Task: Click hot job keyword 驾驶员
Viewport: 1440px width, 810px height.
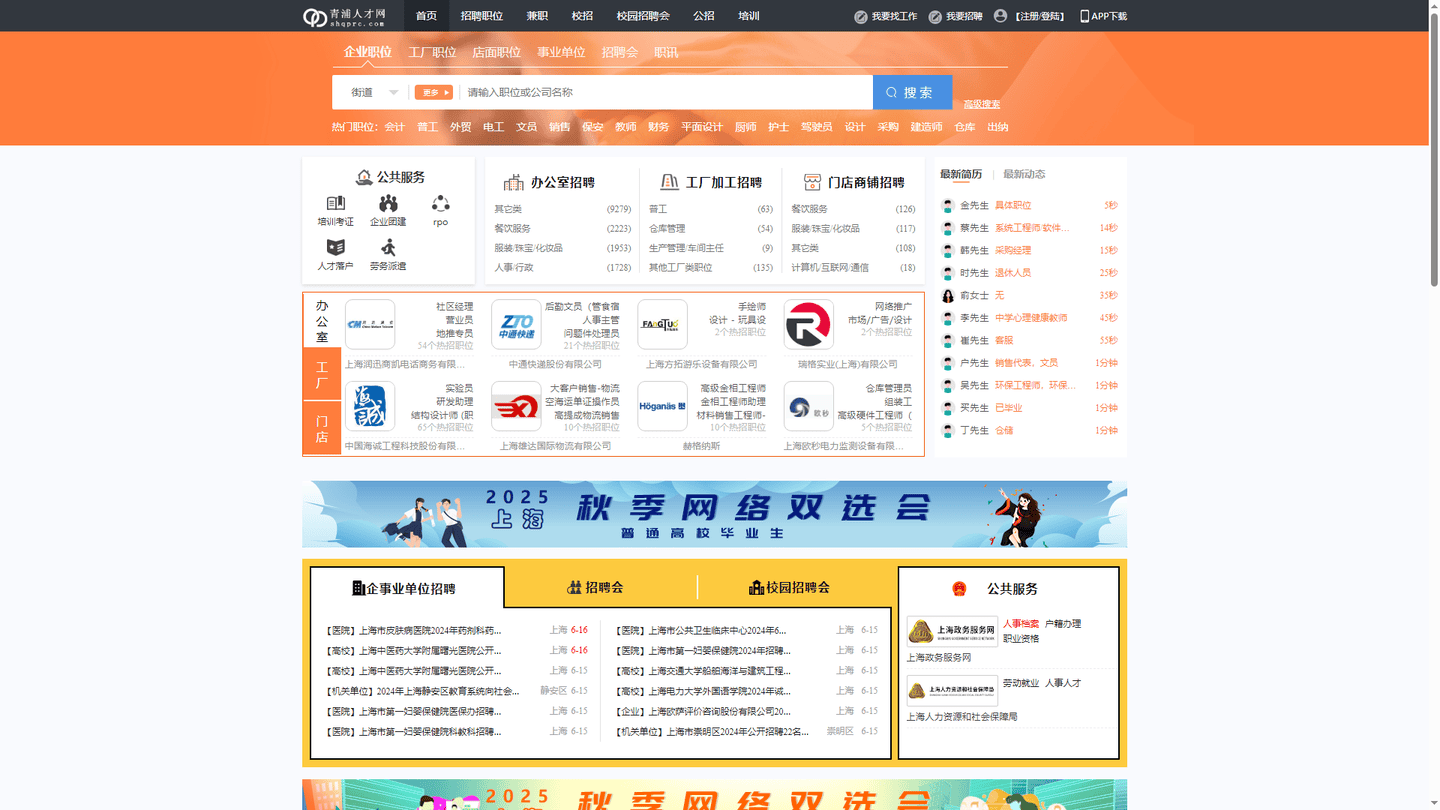Action: click(x=817, y=127)
